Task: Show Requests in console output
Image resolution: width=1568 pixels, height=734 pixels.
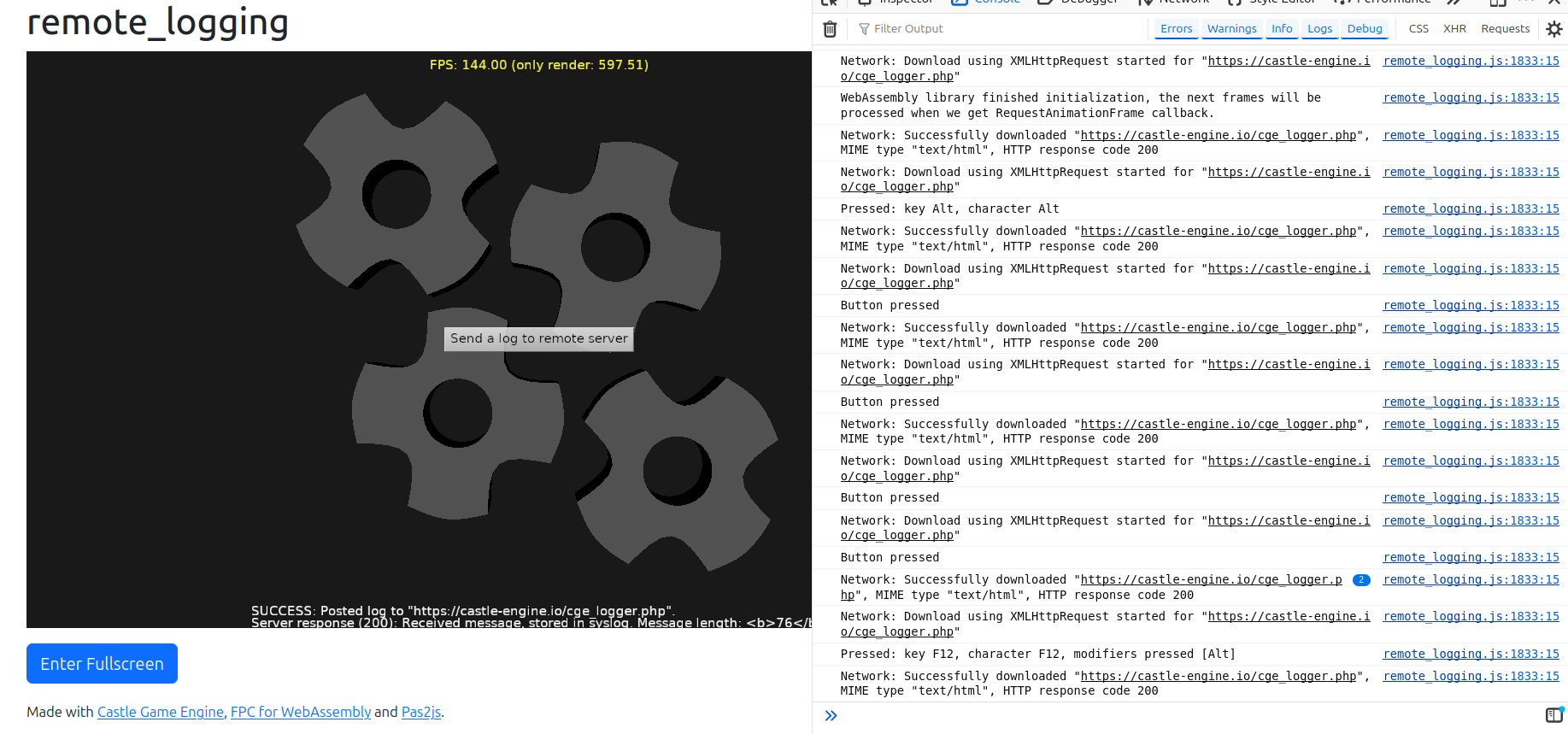Action: [1505, 29]
